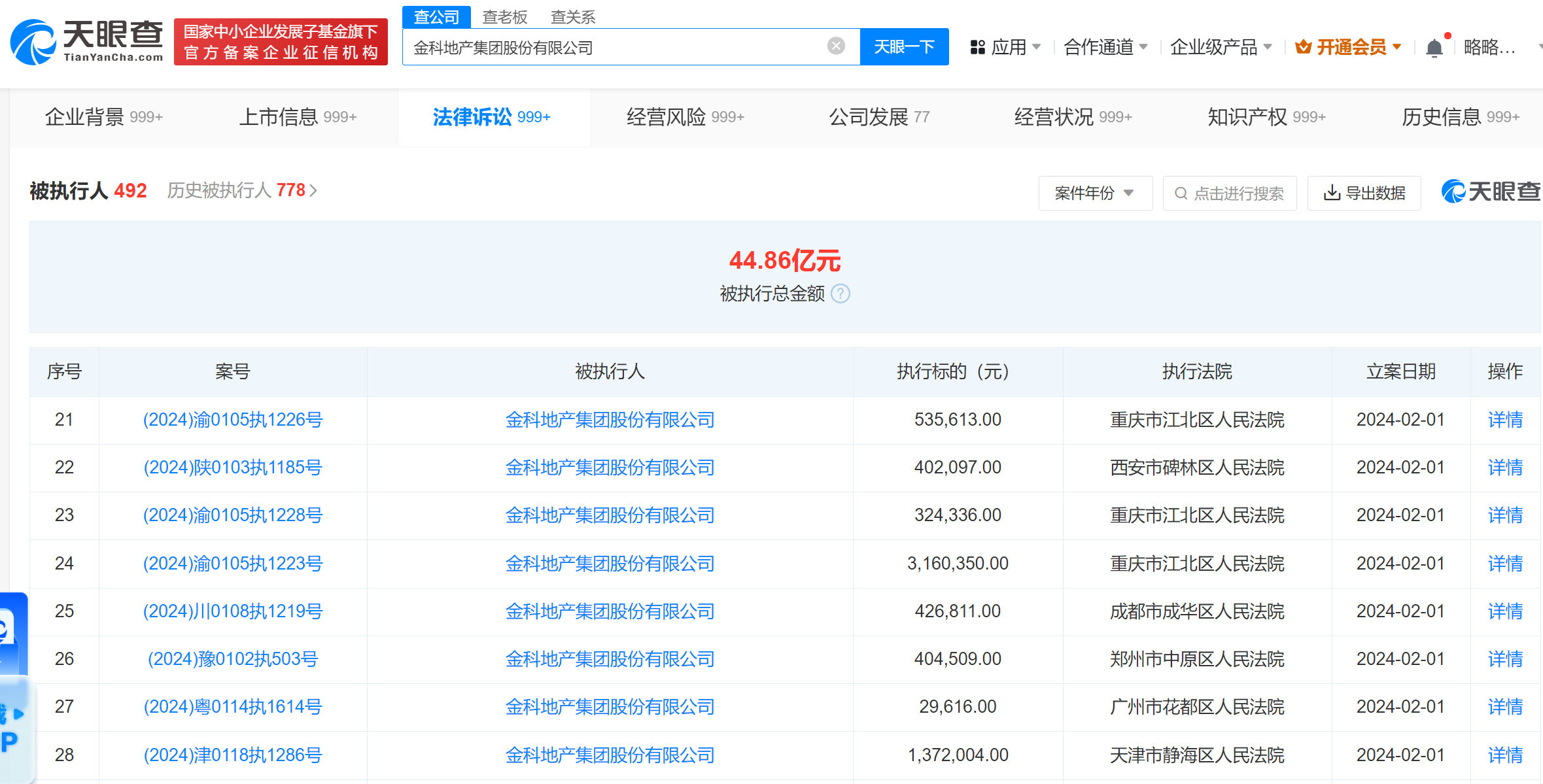Image resolution: width=1543 pixels, height=784 pixels.
Task: Open case (2024)粤0114执1614号
Action: (x=233, y=707)
